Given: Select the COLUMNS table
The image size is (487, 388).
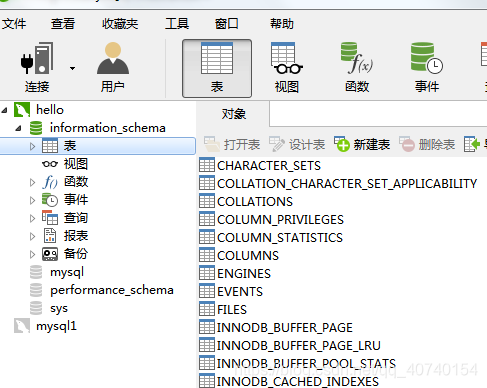Looking at the screenshot, I should [248, 256].
